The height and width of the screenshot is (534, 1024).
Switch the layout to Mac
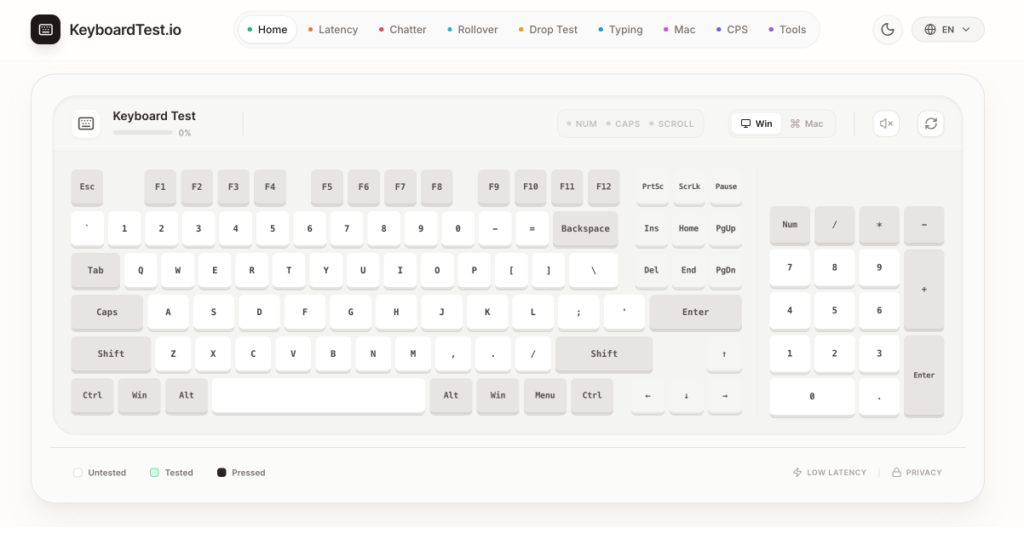click(807, 124)
